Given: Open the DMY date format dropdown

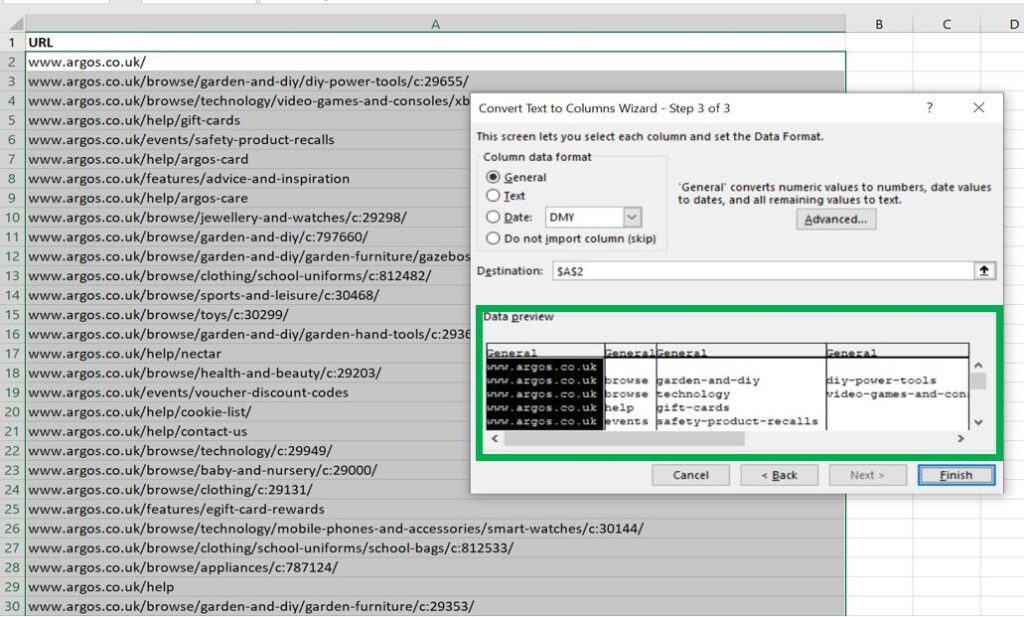Looking at the screenshot, I should (x=631, y=217).
